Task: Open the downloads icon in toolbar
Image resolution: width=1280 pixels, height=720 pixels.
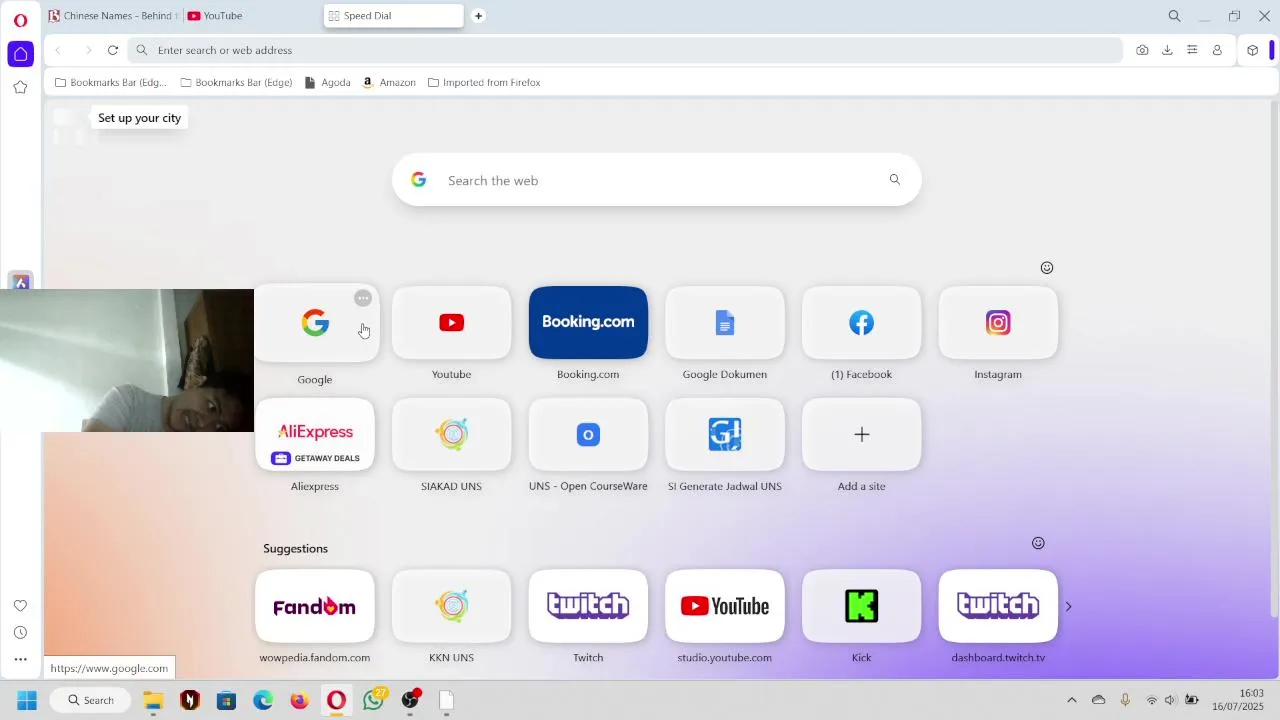Action: click(1167, 50)
